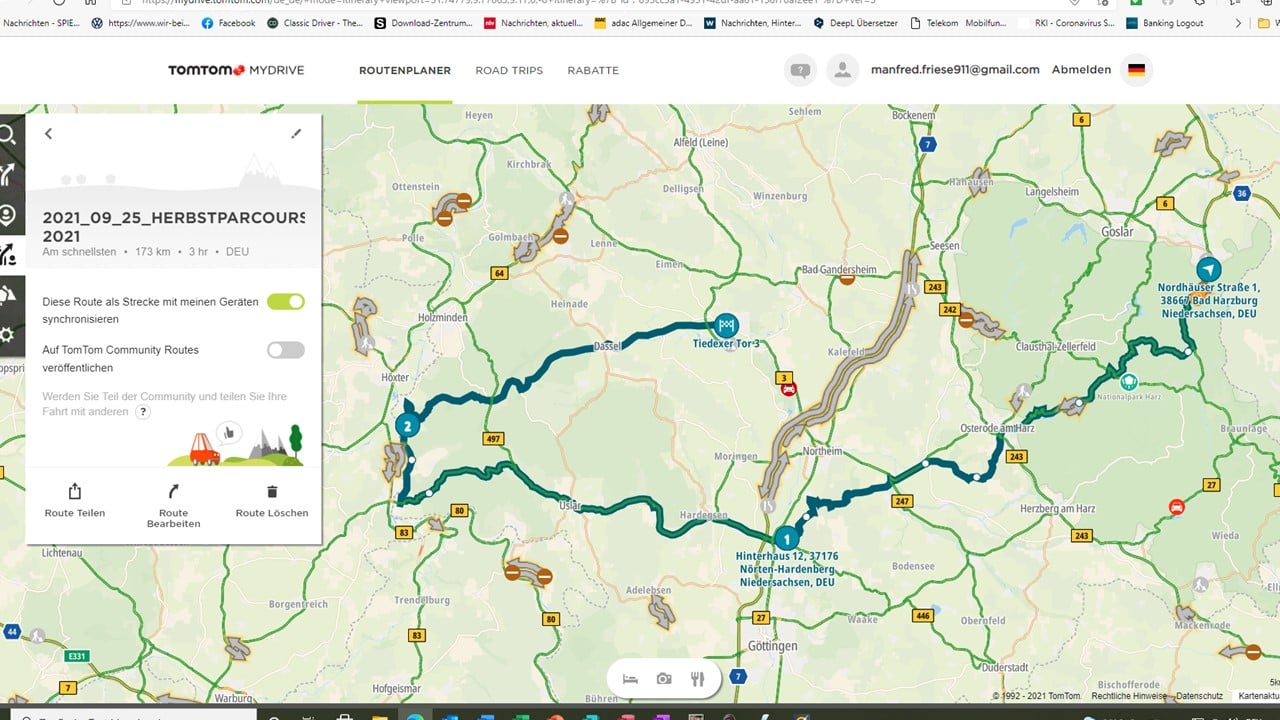
Task: Click the chat feedback icon in header
Action: coord(800,70)
